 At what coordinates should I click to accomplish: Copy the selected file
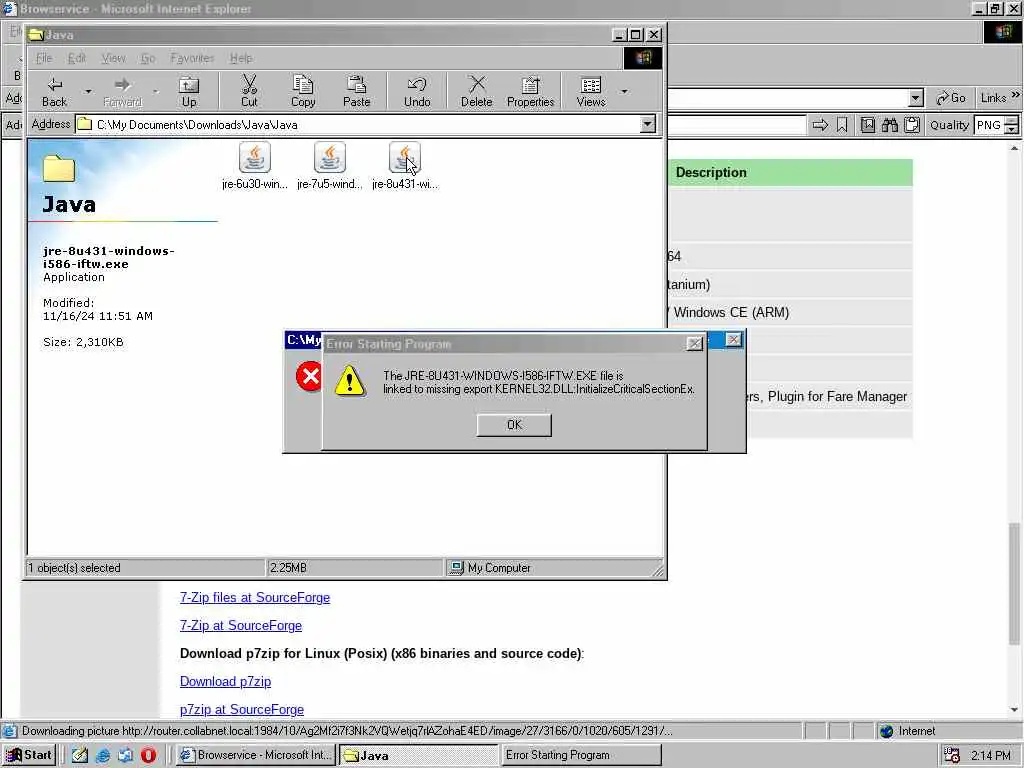(303, 91)
